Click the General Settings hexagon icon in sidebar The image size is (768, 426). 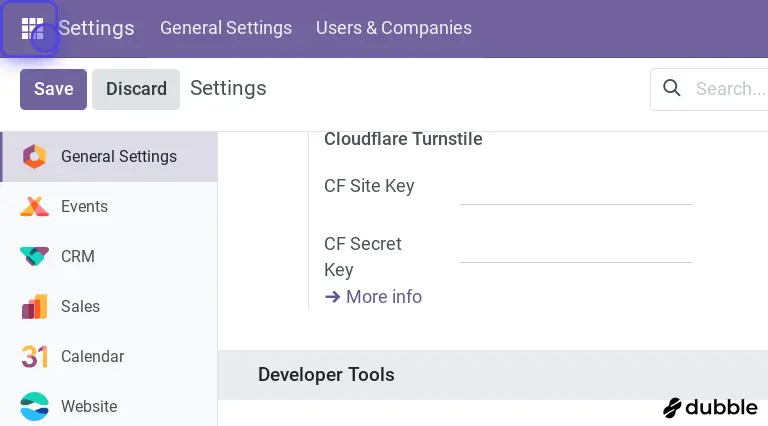[x=34, y=157]
